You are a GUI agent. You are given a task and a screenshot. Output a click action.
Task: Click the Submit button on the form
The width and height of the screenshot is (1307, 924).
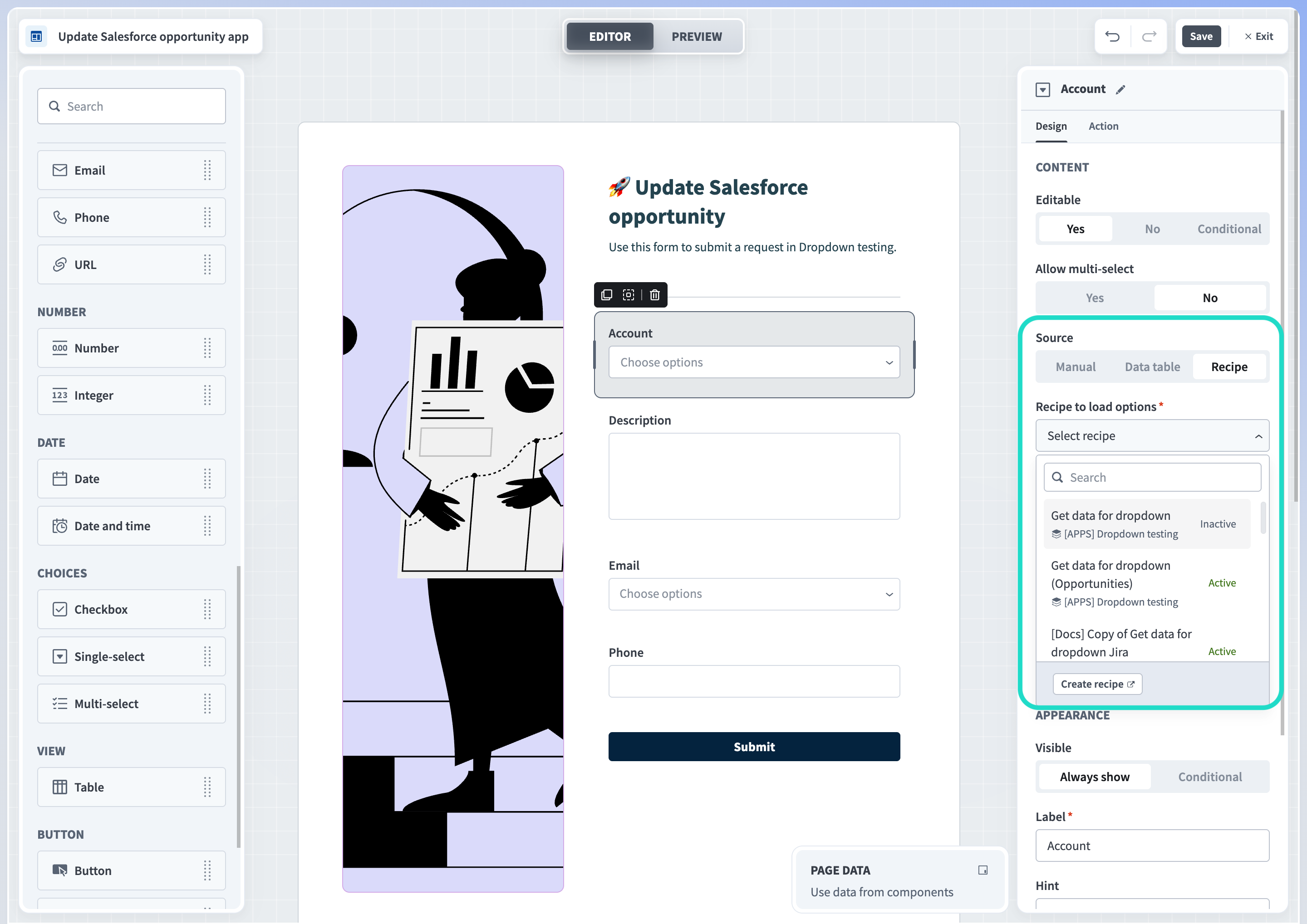point(754,747)
